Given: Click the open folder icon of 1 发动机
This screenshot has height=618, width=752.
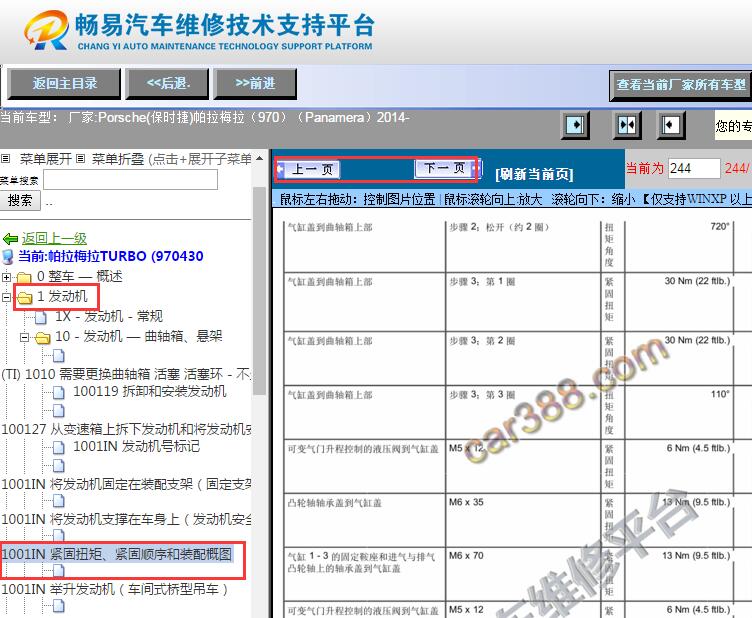Looking at the screenshot, I should pyautogui.click(x=24, y=298).
